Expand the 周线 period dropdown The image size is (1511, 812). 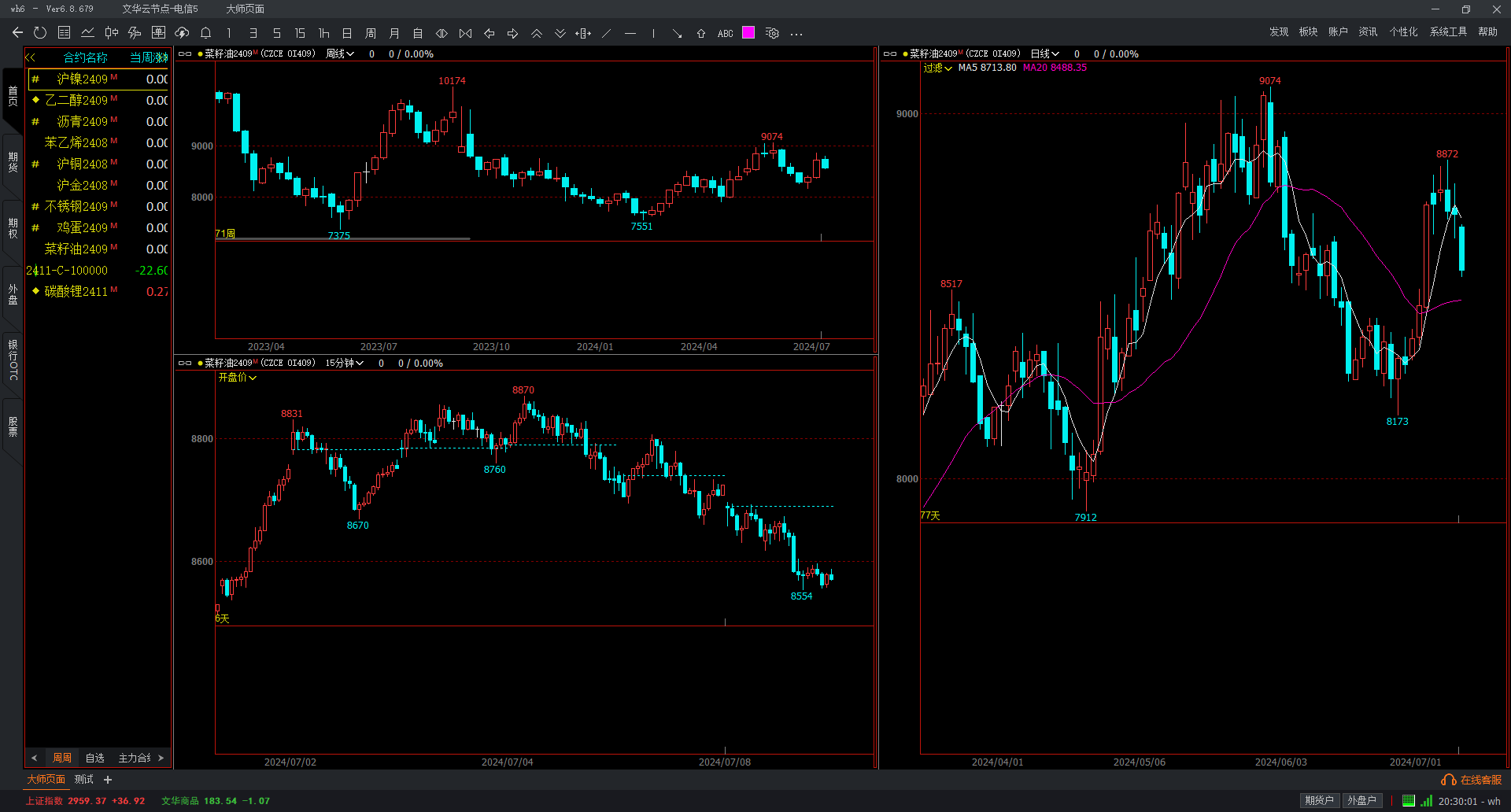coord(340,54)
